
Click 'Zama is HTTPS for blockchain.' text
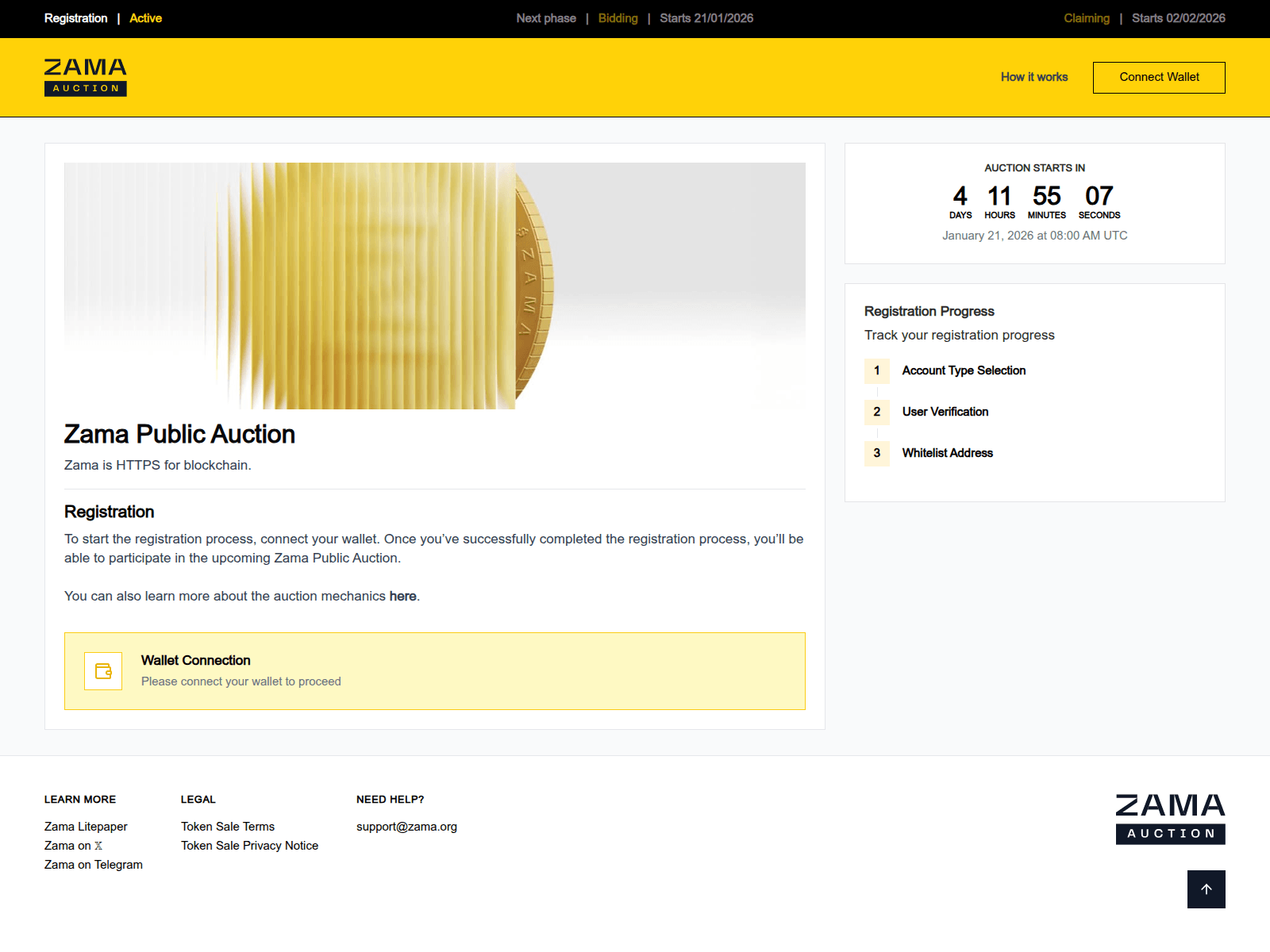coord(158,465)
